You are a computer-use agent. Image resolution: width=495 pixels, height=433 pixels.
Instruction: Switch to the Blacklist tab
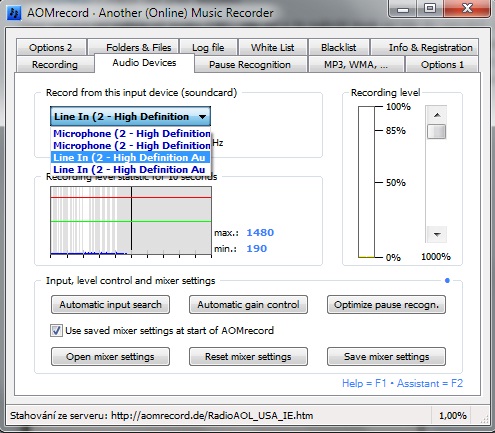[339, 47]
